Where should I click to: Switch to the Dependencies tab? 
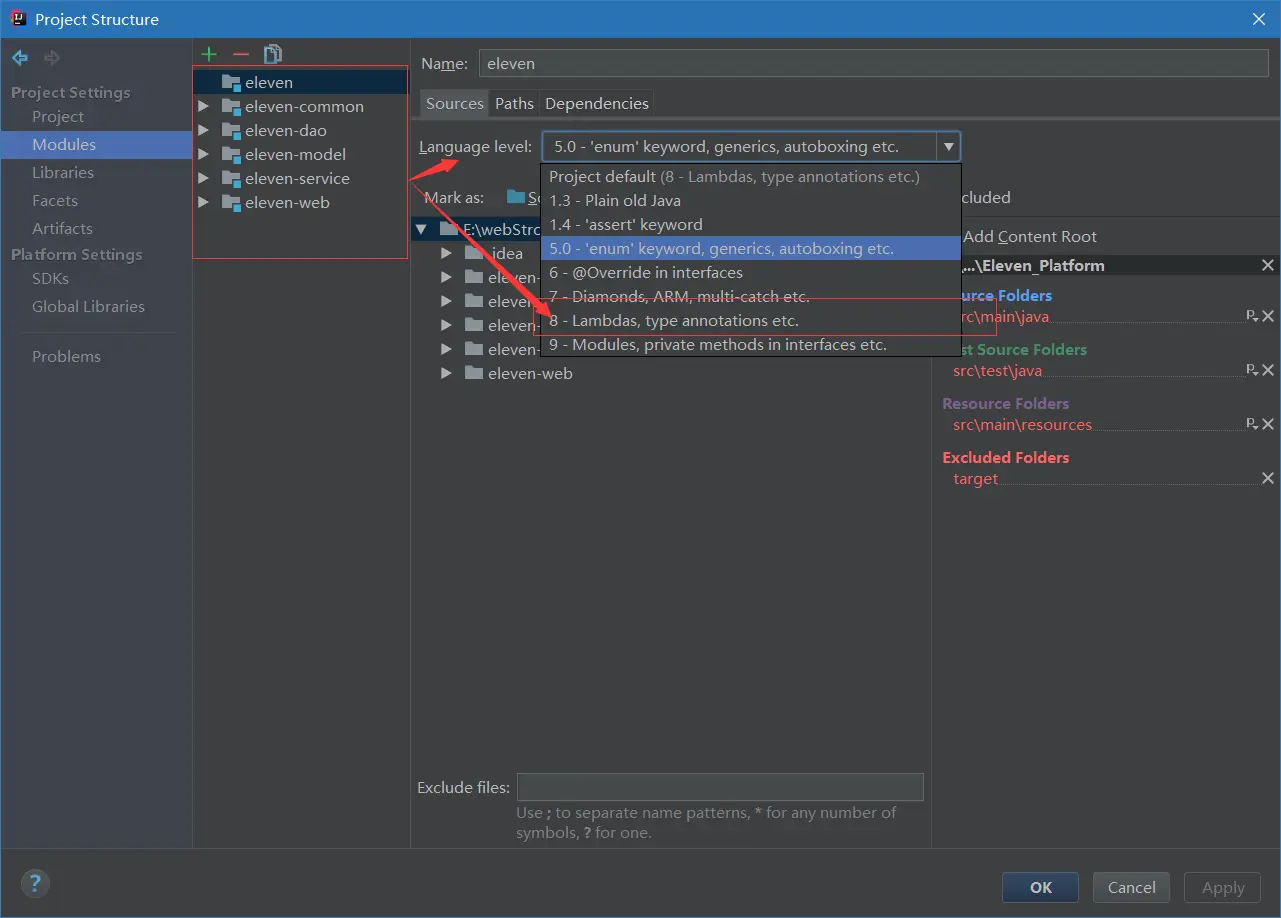point(597,103)
